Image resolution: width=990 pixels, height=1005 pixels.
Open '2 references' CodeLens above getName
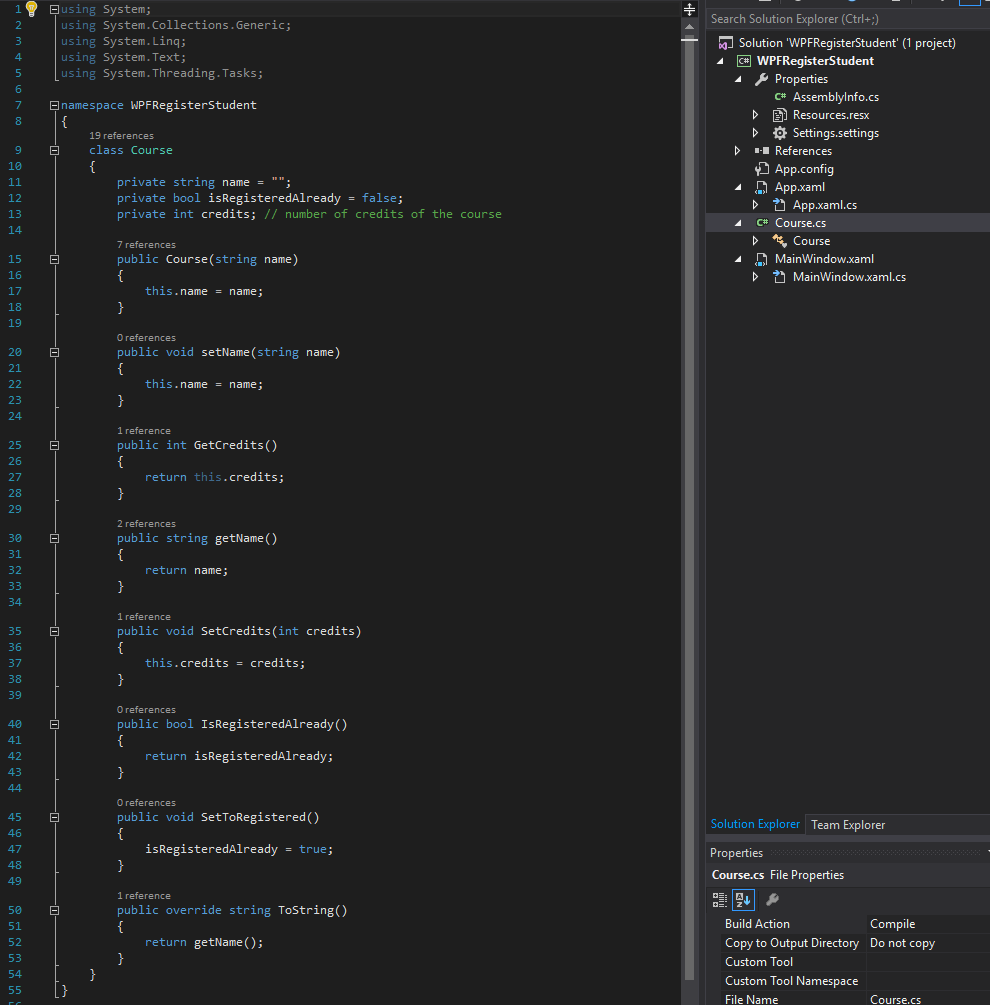click(x=146, y=524)
